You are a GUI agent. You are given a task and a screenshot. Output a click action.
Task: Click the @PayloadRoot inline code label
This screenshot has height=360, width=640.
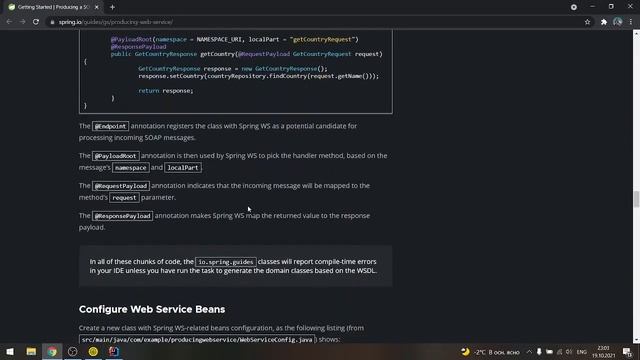click(116, 156)
